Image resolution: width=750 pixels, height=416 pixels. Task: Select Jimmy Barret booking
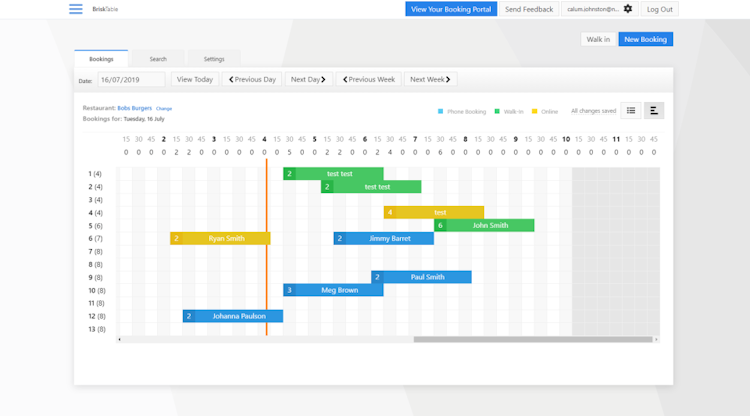coord(384,238)
